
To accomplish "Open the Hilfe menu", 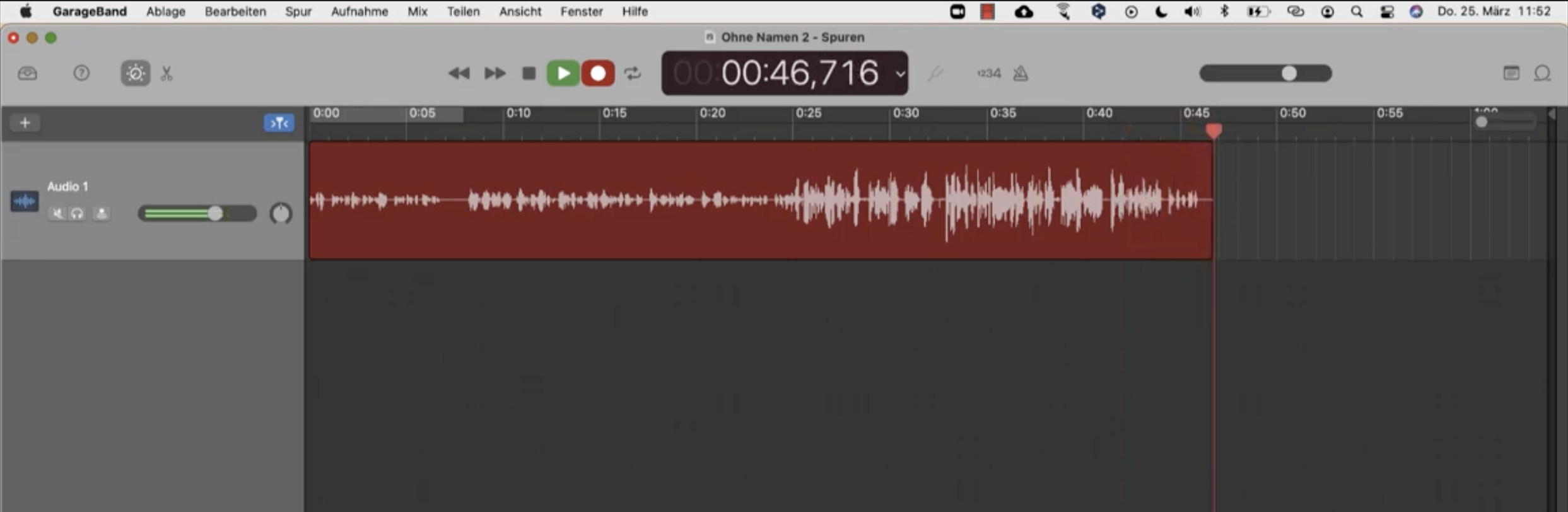I will (635, 11).
